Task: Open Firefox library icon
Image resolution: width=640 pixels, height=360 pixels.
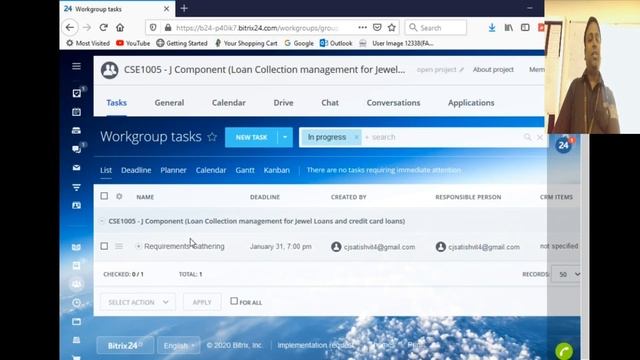Action: [509, 27]
